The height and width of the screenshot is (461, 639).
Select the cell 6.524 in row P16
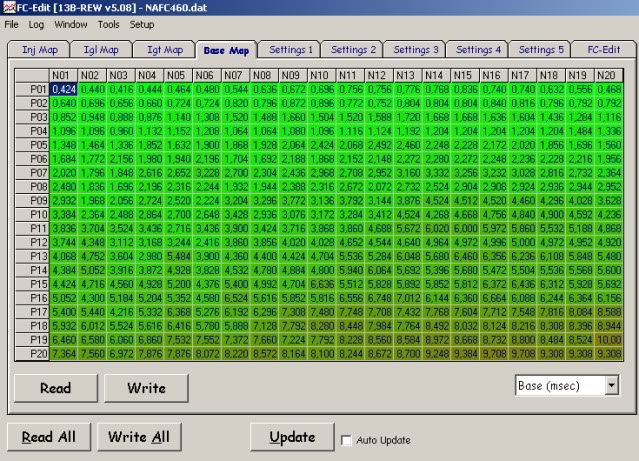(236, 298)
